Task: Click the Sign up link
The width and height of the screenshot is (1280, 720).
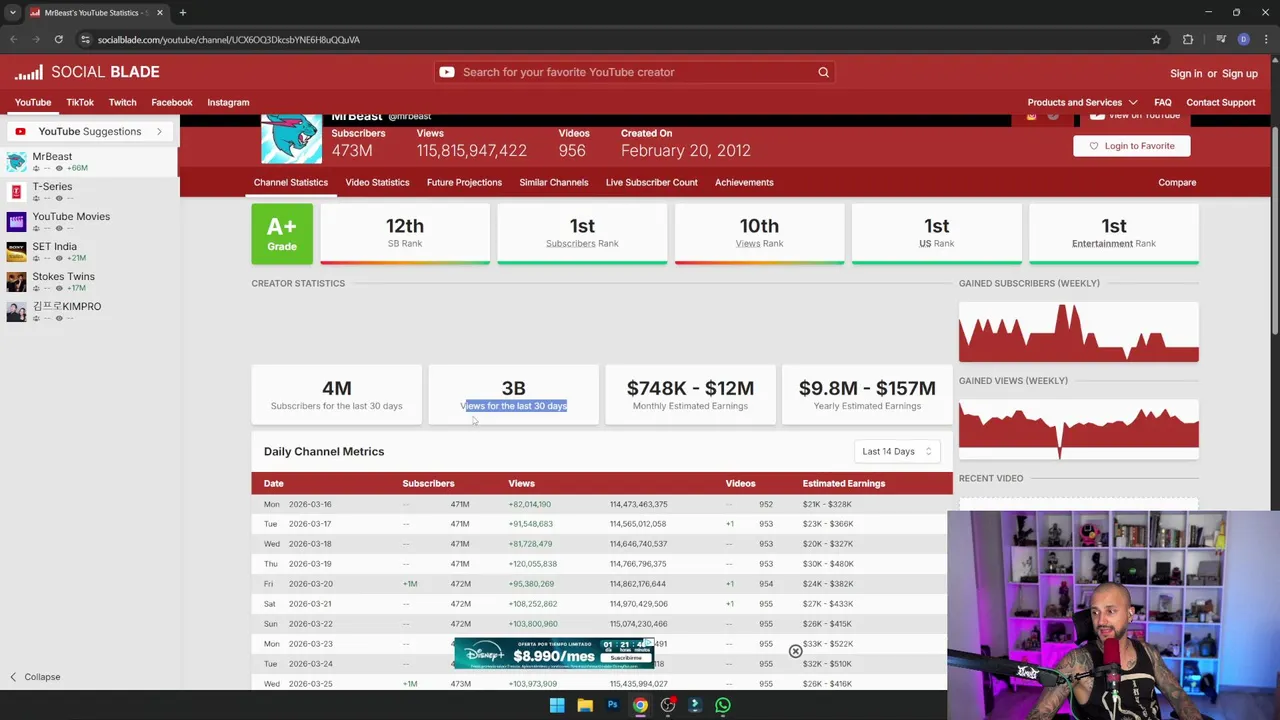Action: pos(1240,73)
